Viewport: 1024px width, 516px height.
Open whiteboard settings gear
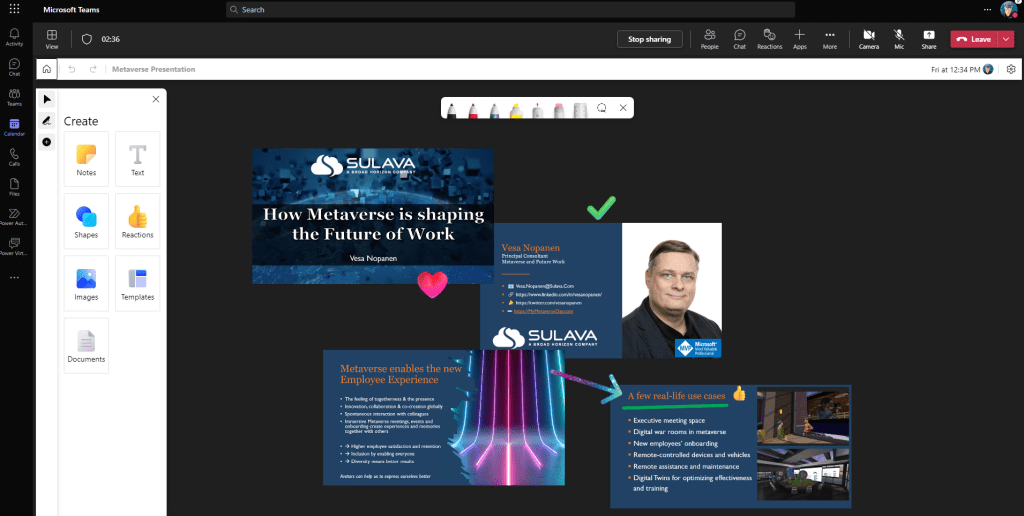tap(1011, 69)
